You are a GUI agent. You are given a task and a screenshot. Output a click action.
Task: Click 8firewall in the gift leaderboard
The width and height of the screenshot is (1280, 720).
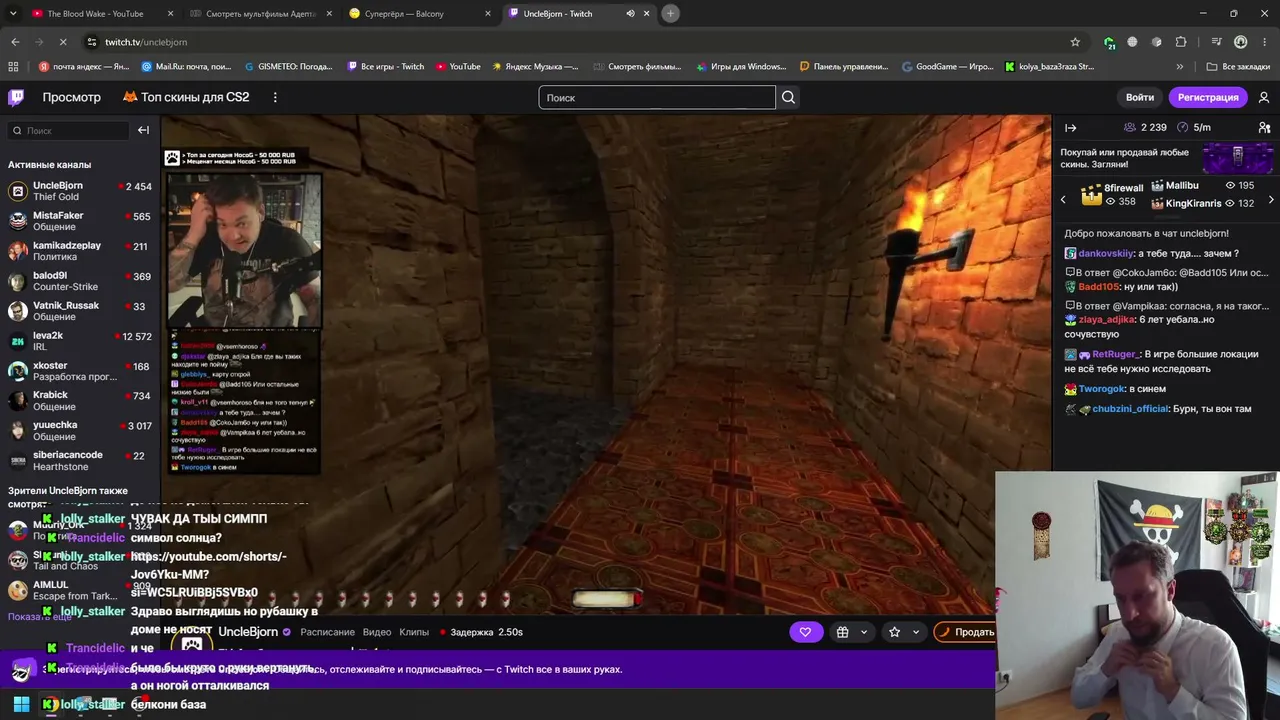tap(1124, 188)
